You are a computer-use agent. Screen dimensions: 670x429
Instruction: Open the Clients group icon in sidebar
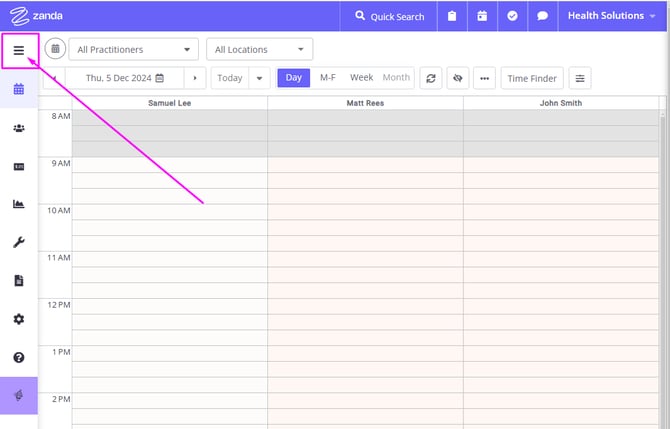pyautogui.click(x=18, y=128)
